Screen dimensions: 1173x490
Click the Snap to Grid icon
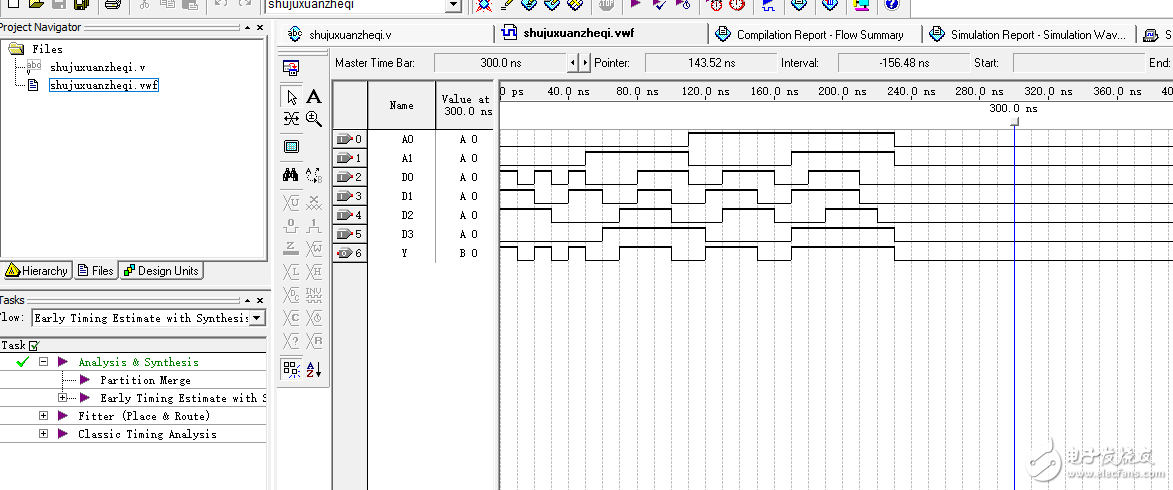coord(291,369)
